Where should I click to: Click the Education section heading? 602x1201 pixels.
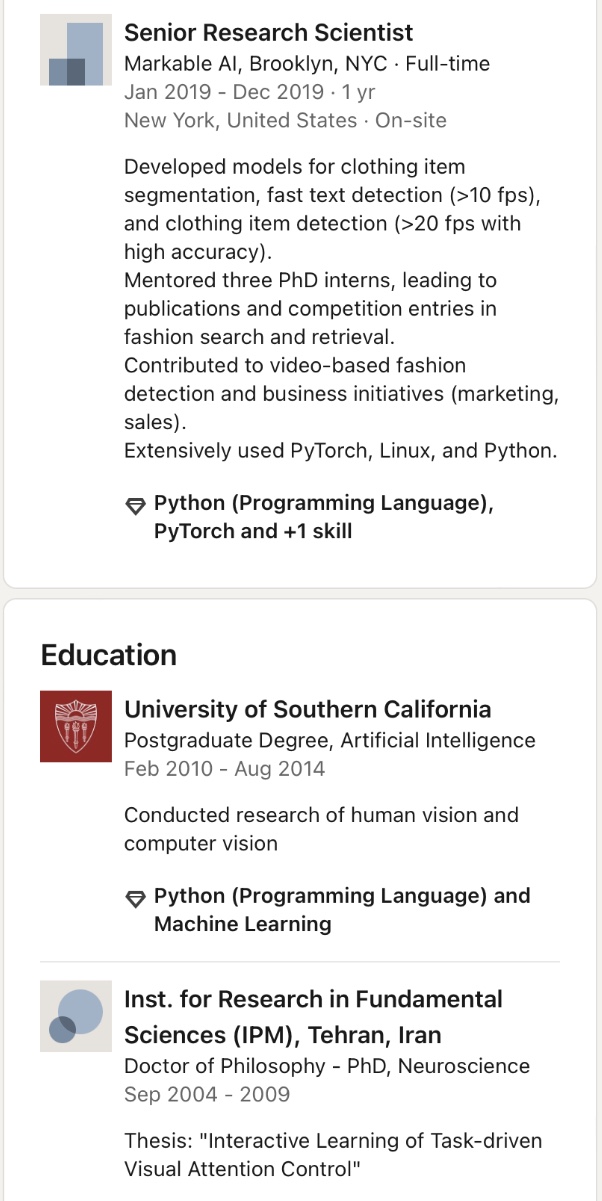[x=109, y=655]
